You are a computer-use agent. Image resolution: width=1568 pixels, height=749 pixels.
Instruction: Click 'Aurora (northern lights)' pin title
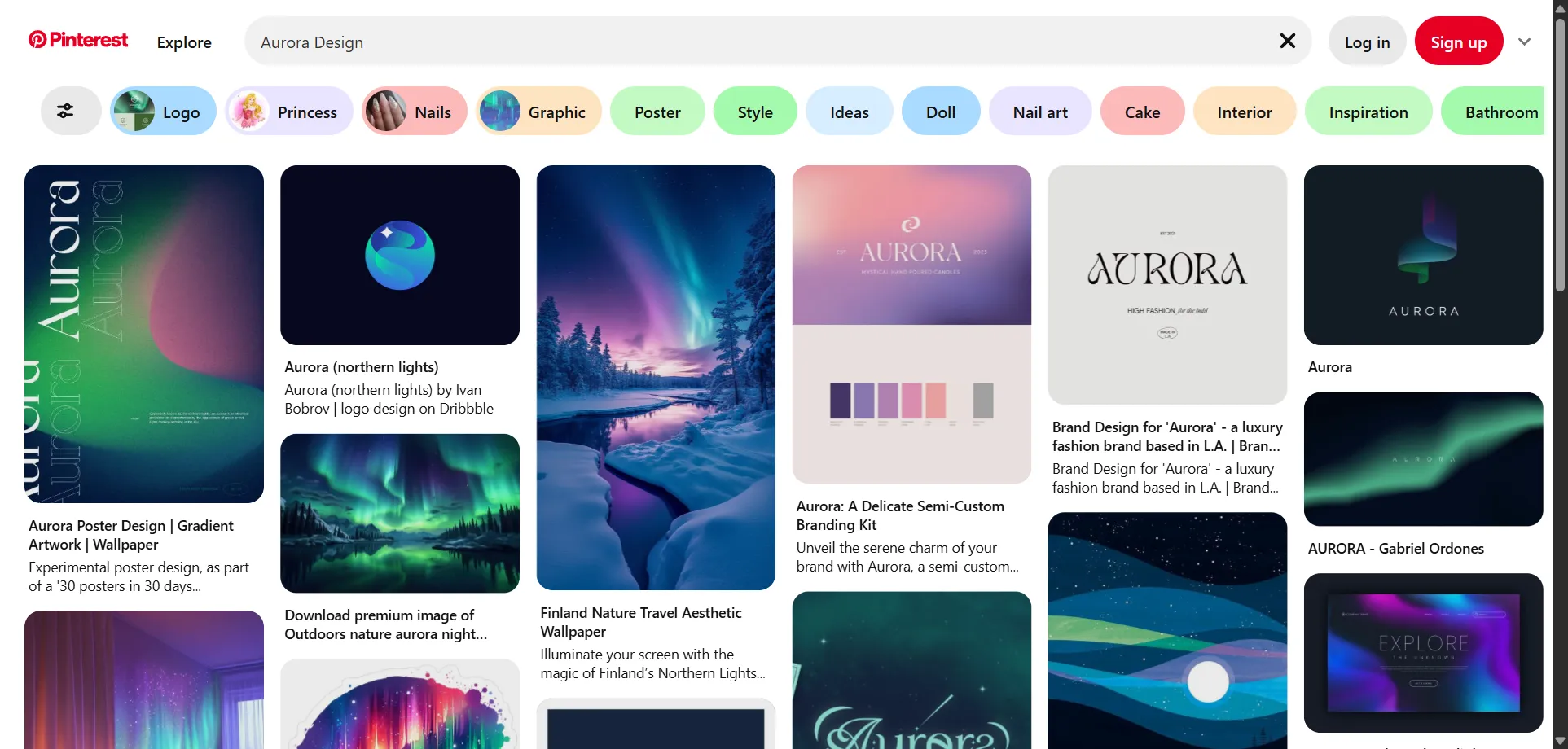tap(362, 367)
